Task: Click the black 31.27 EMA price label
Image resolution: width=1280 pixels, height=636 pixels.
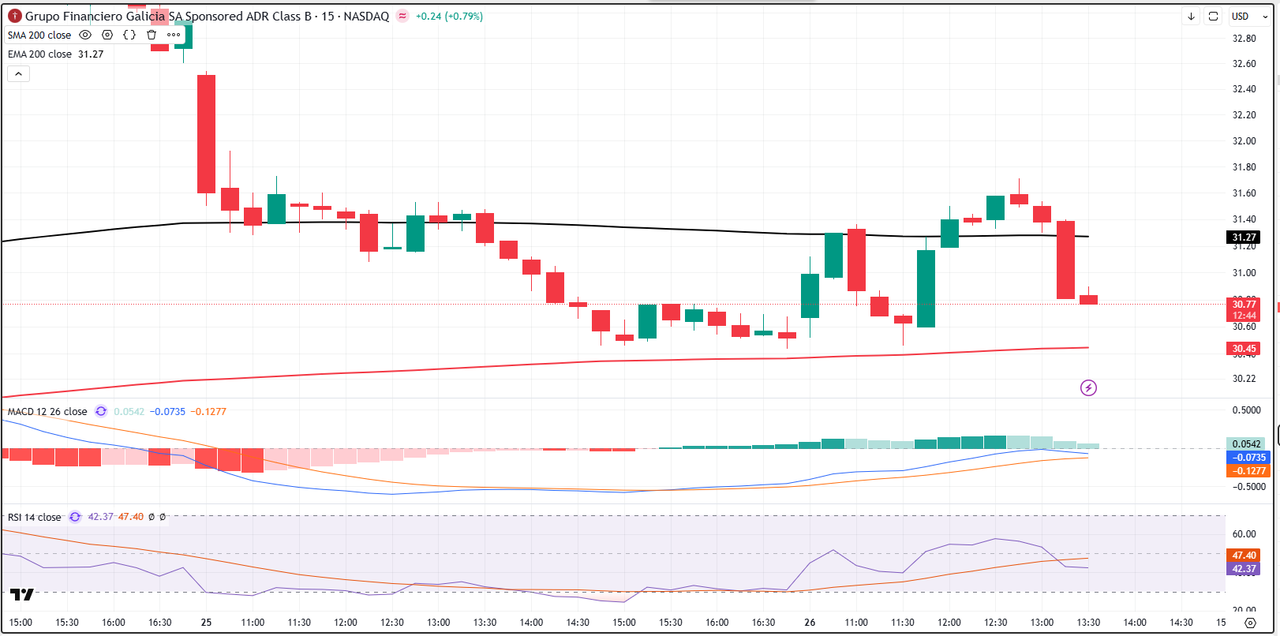Action: pos(1243,237)
